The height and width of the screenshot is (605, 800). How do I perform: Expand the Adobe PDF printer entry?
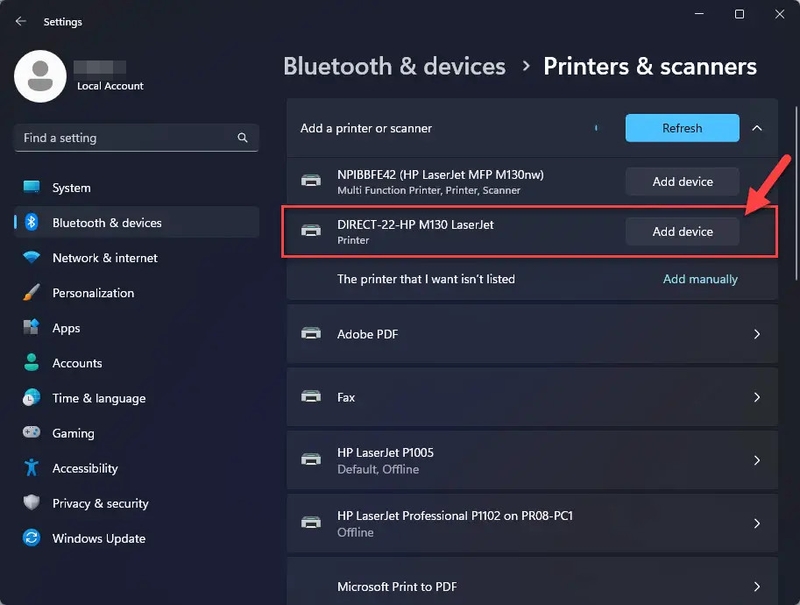757,334
